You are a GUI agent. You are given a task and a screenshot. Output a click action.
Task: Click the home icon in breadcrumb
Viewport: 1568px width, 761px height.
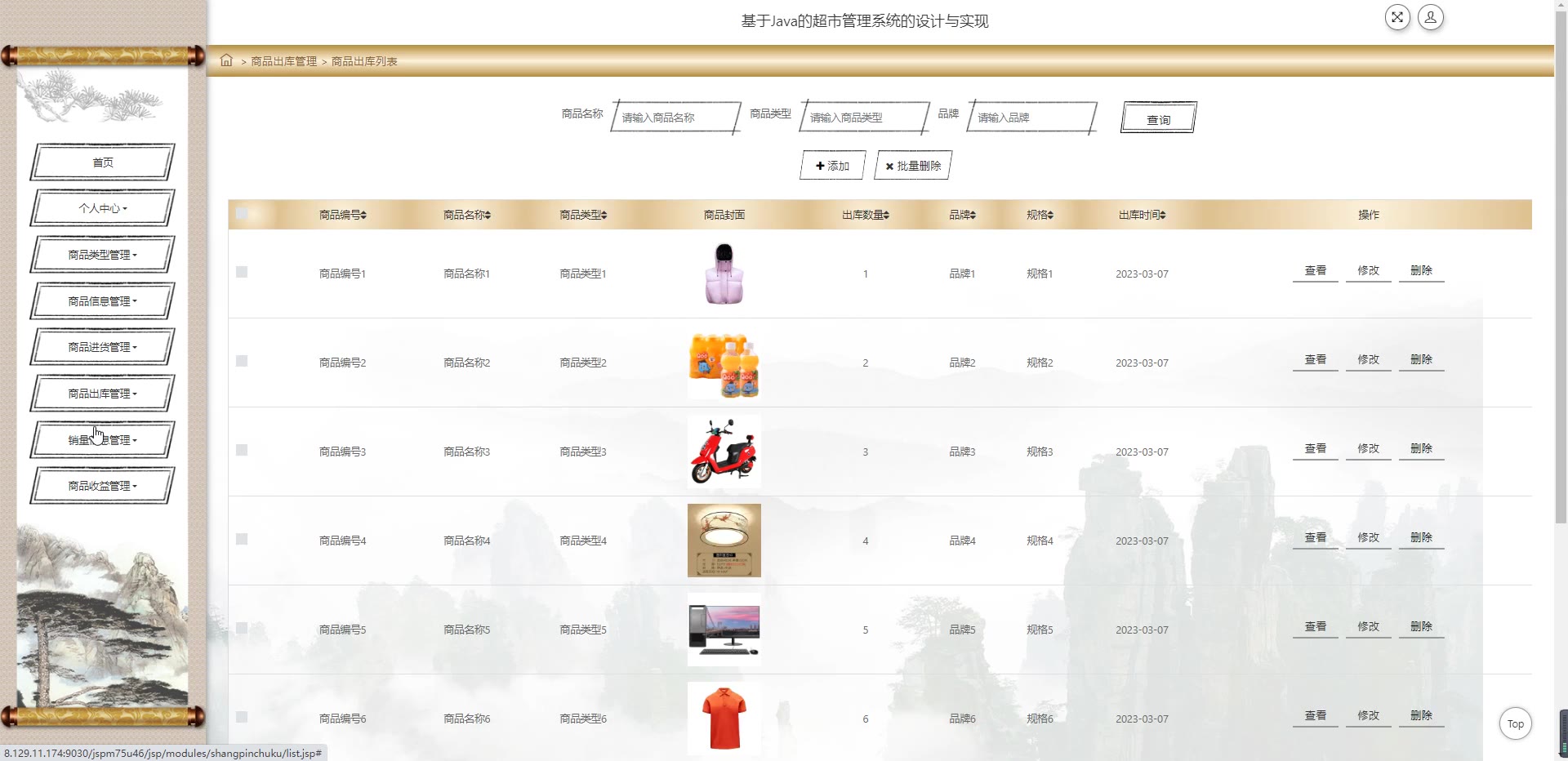[226, 60]
